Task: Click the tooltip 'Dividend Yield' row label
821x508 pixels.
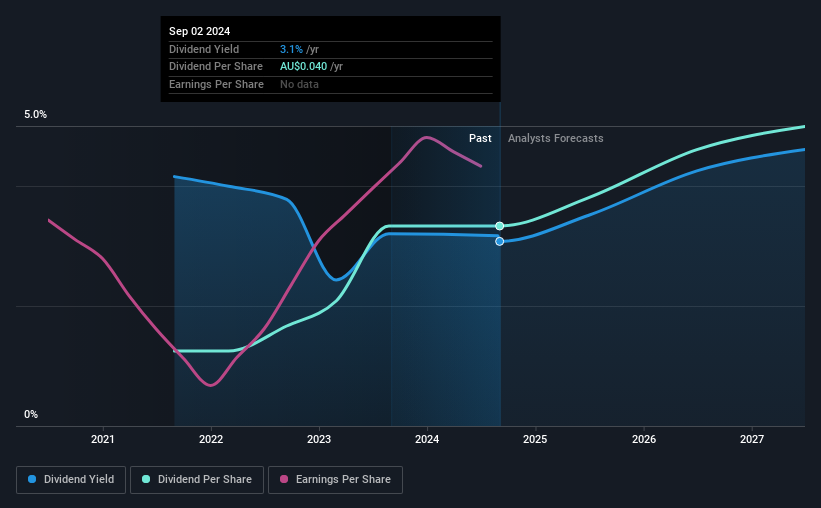Action: (204, 49)
